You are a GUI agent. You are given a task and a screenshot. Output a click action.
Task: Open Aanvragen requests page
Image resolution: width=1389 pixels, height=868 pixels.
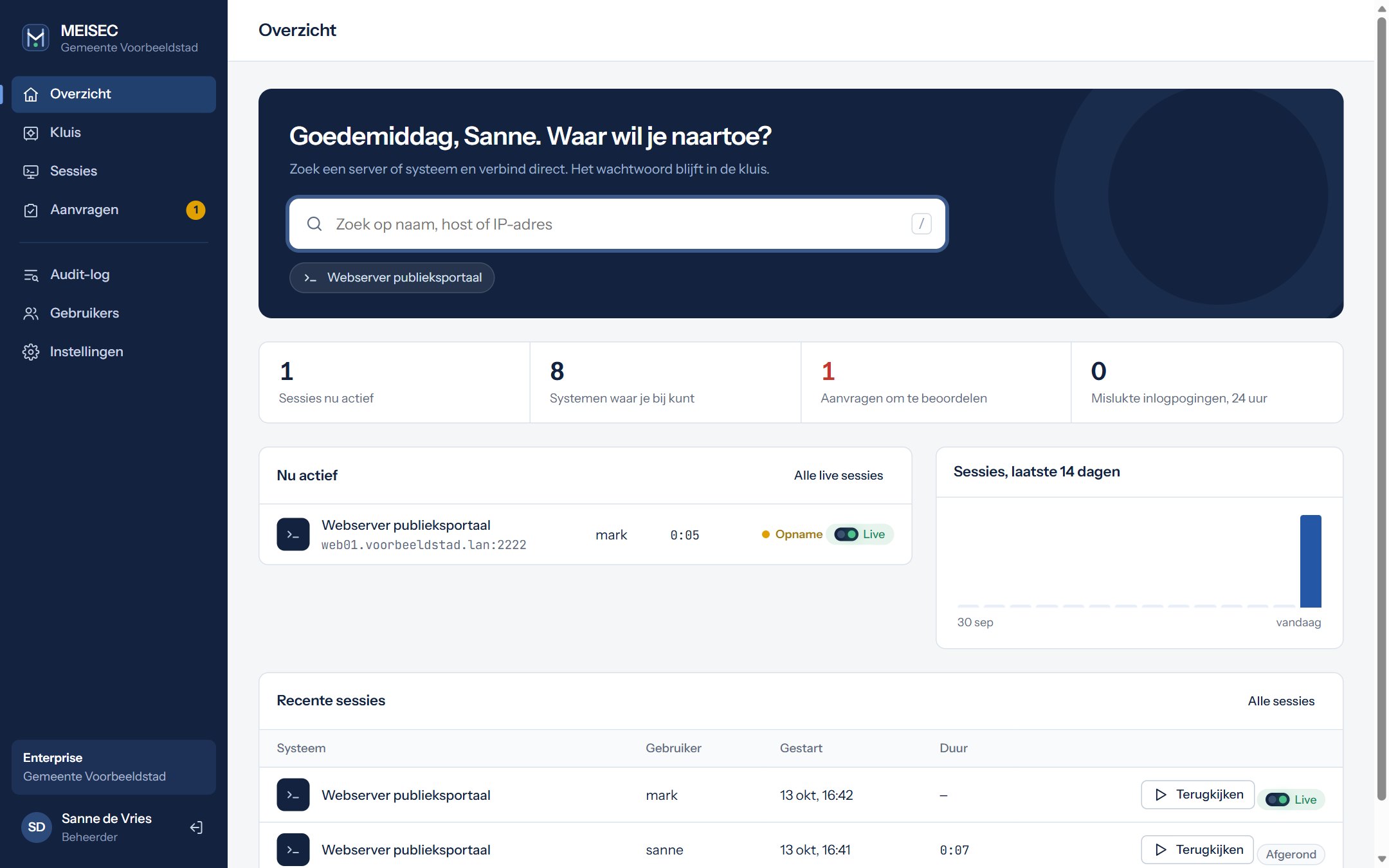pyautogui.click(x=114, y=210)
